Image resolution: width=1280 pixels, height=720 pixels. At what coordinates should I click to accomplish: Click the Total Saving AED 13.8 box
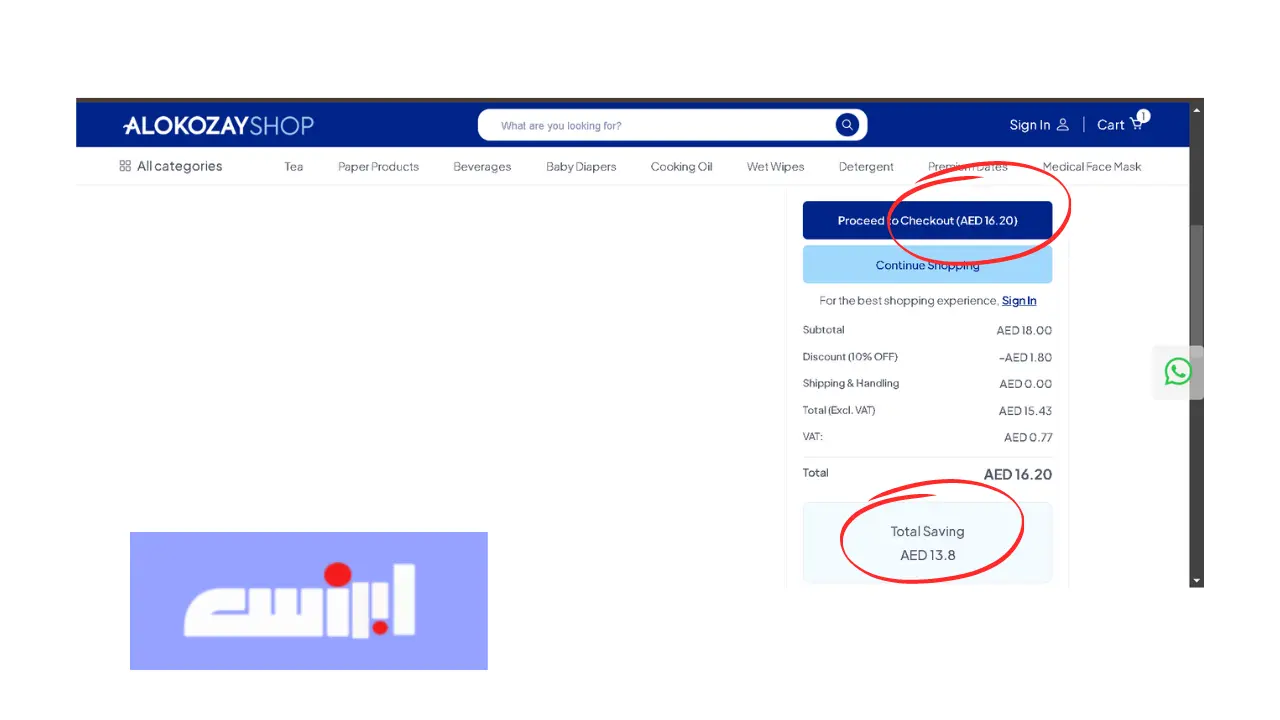[927, 543]
